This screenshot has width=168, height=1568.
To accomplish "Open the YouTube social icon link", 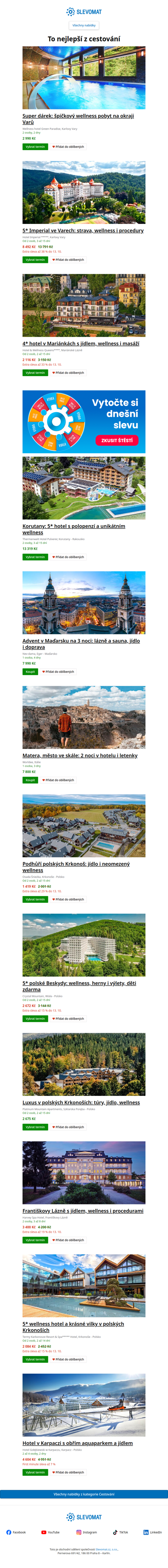I will click(50, 1532).
